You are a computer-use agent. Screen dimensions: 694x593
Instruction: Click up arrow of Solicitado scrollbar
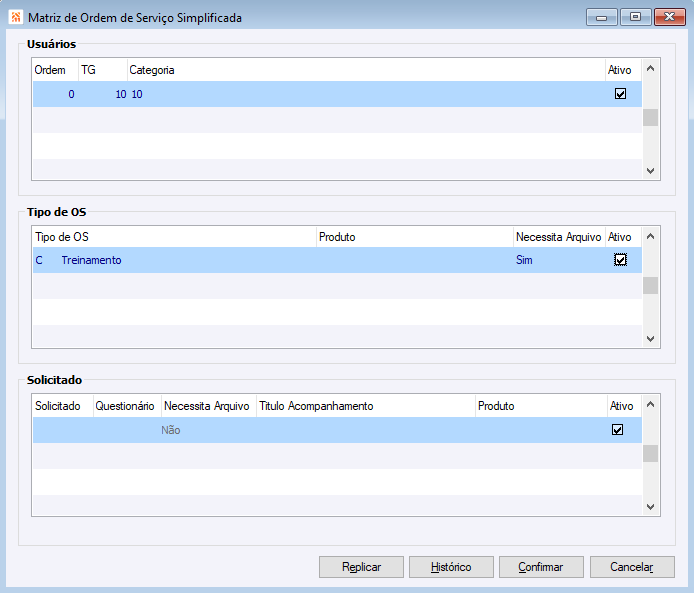coord(650,404)
